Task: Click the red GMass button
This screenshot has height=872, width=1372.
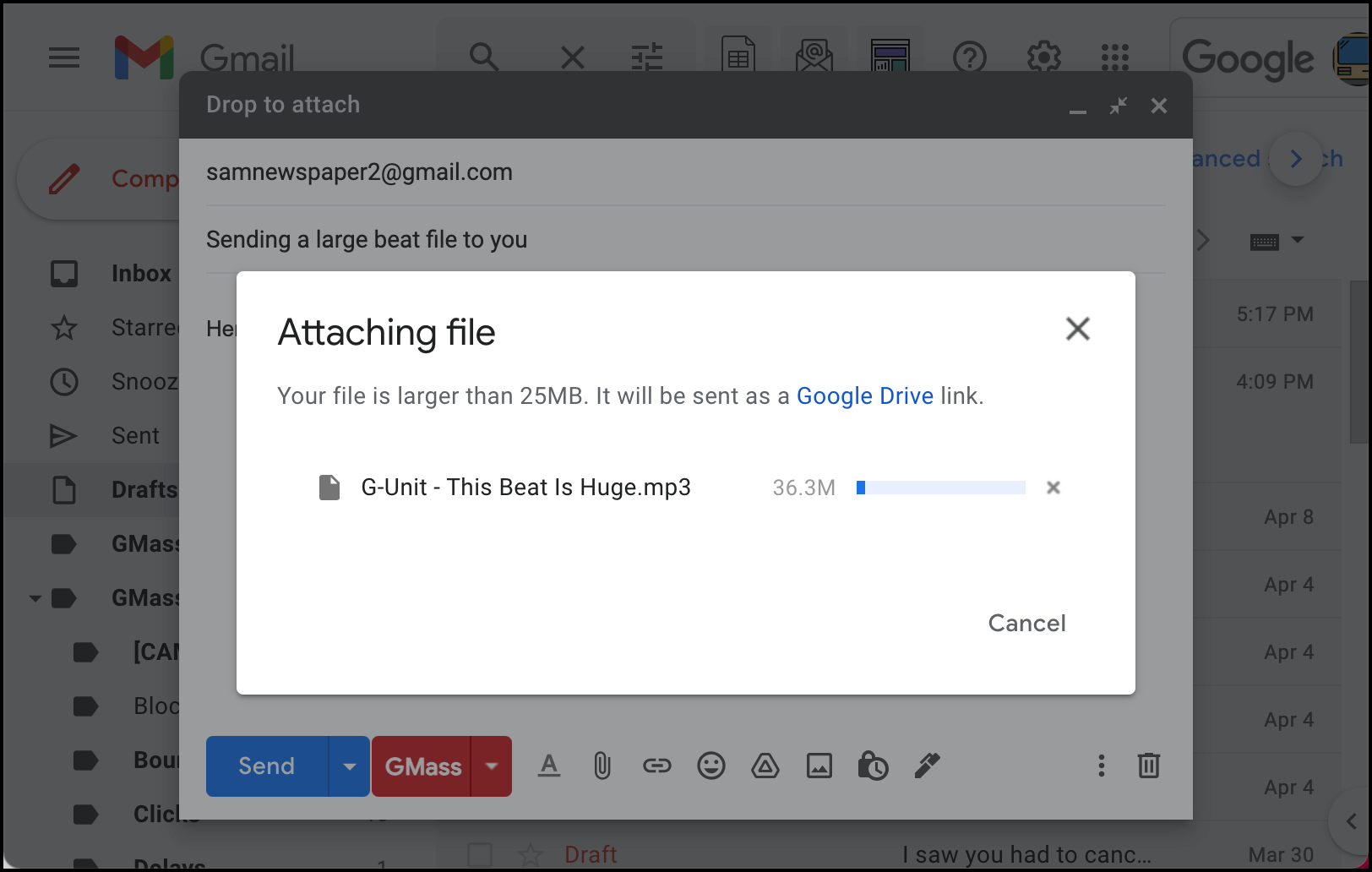Action: [x=422, y=766]
